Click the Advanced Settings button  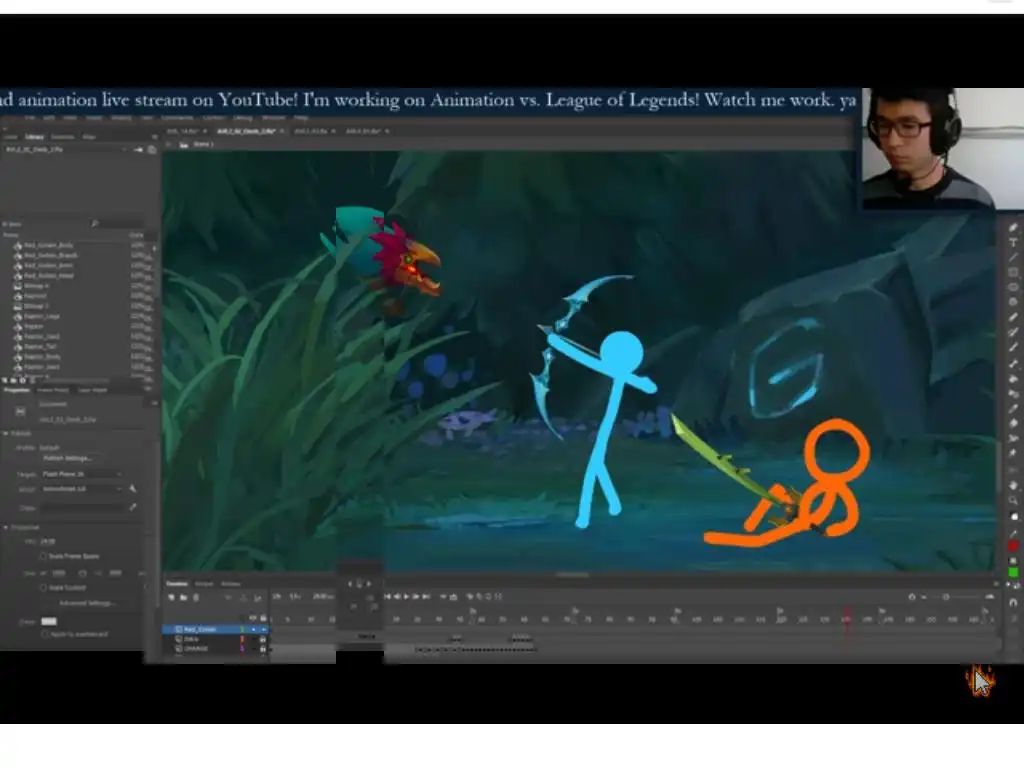(86, 603)
